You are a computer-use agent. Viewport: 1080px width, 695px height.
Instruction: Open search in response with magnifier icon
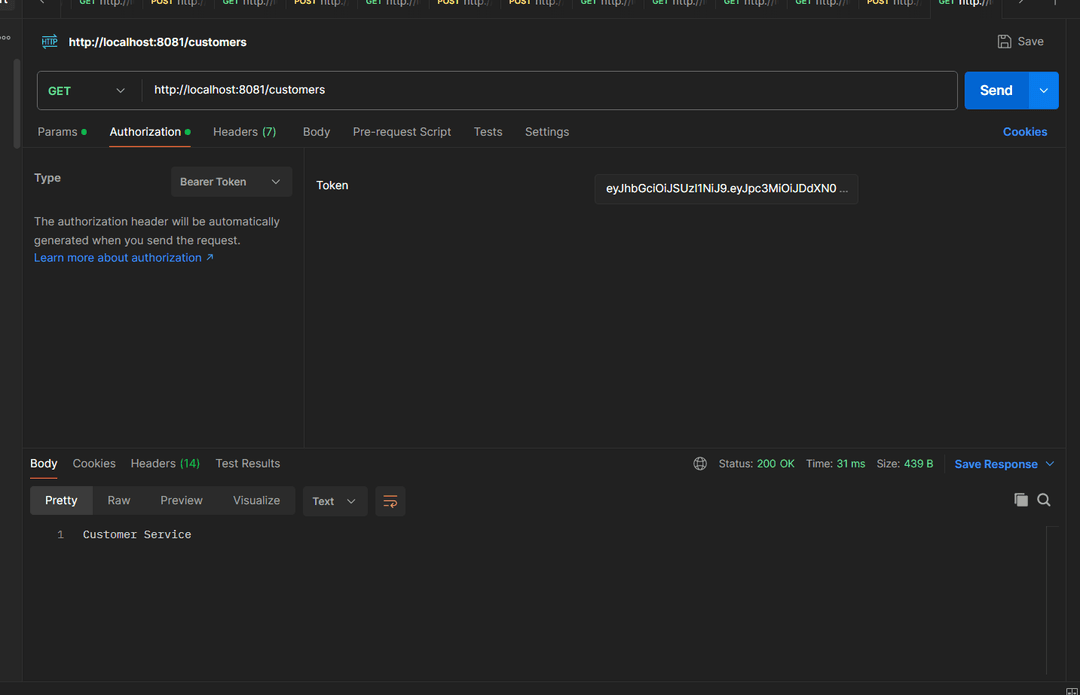1044,500
